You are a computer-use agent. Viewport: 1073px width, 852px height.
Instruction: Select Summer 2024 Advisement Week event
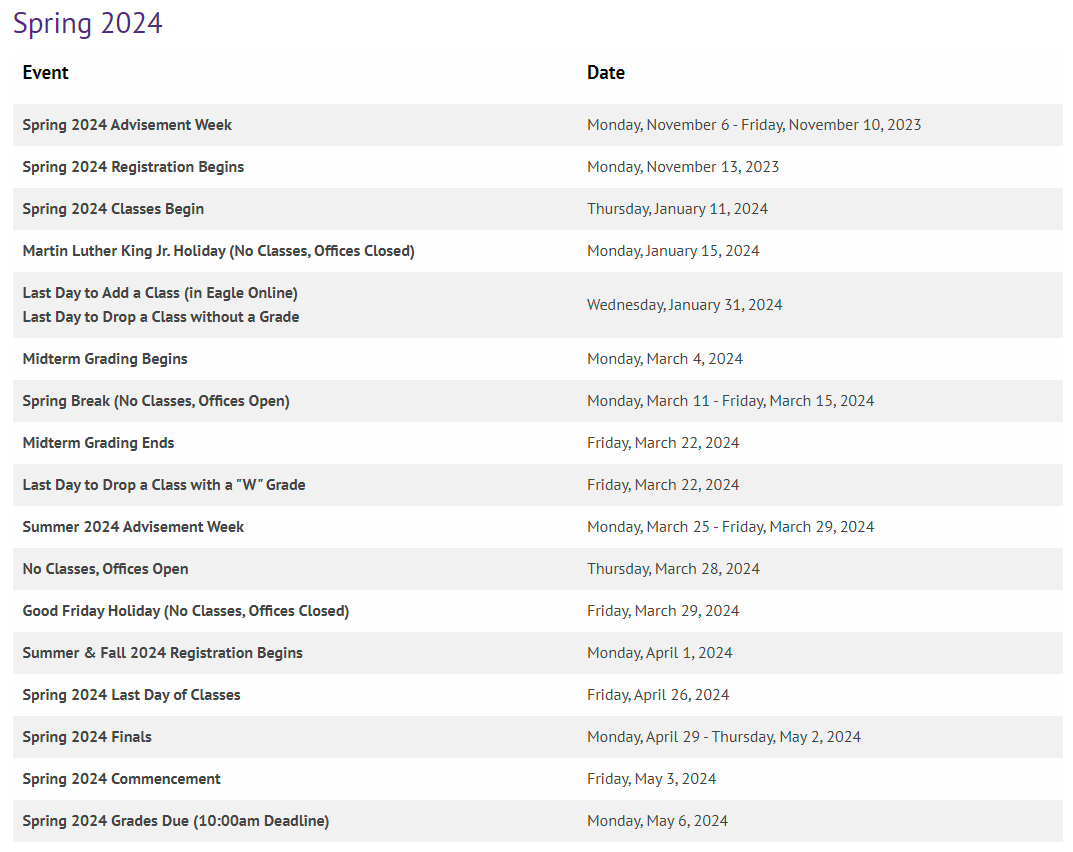(133, 527)
